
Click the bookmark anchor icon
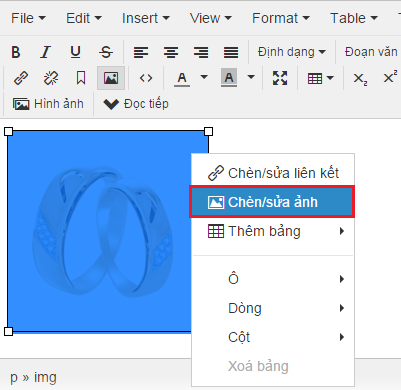point(81,78)
